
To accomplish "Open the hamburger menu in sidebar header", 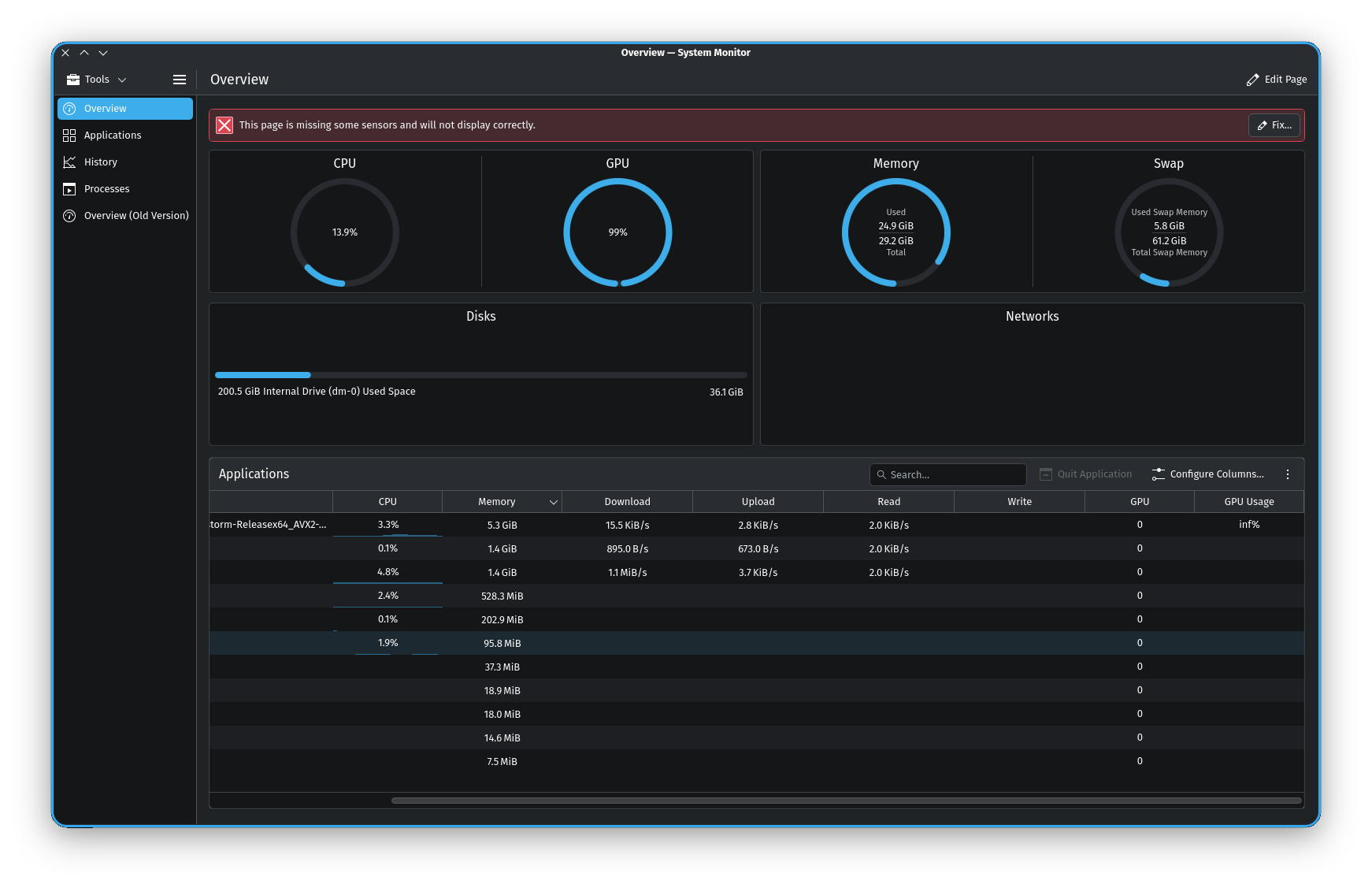I will coord(180,80).
